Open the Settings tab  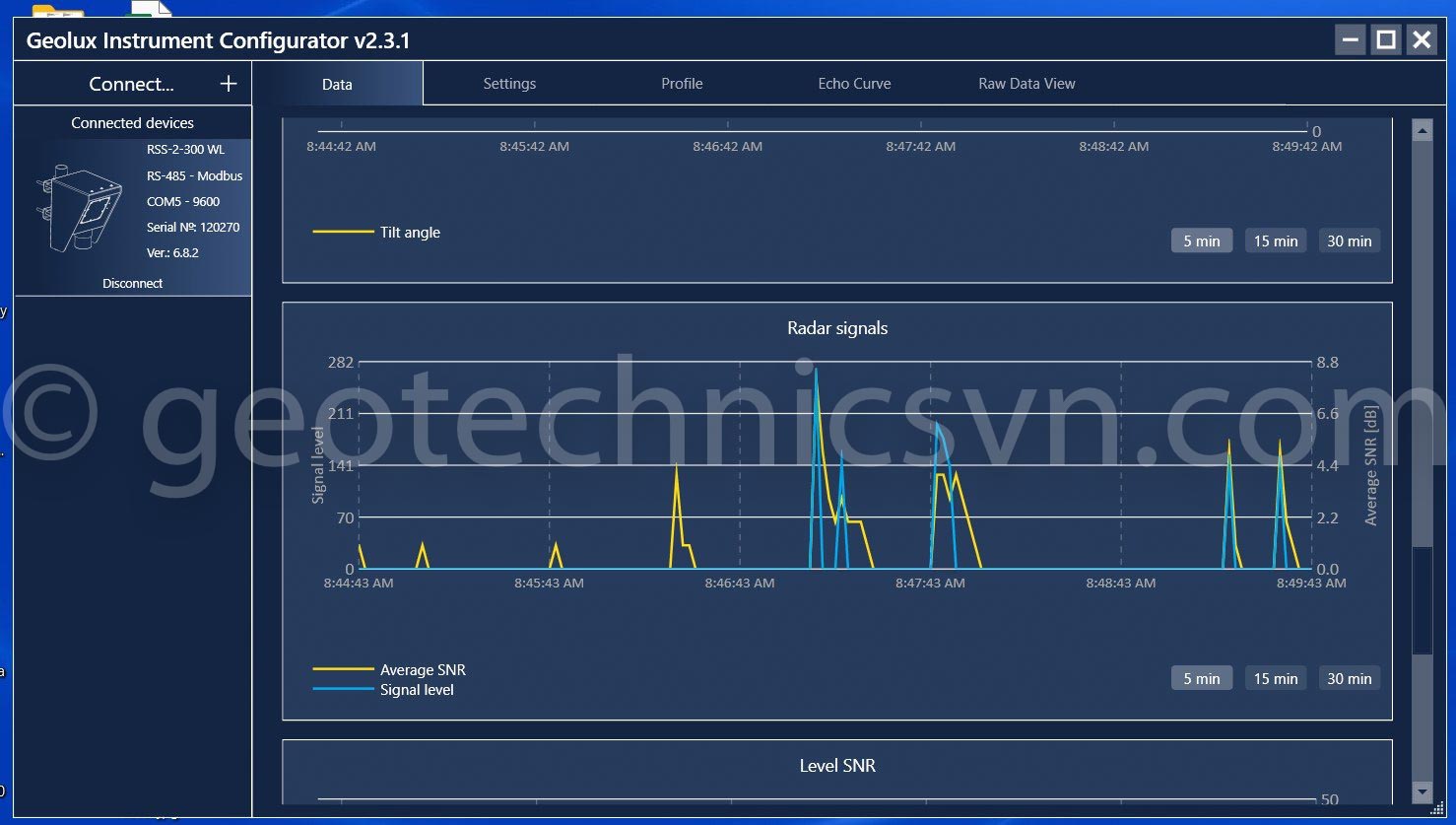pyautogui.click(x=509, y=84)
